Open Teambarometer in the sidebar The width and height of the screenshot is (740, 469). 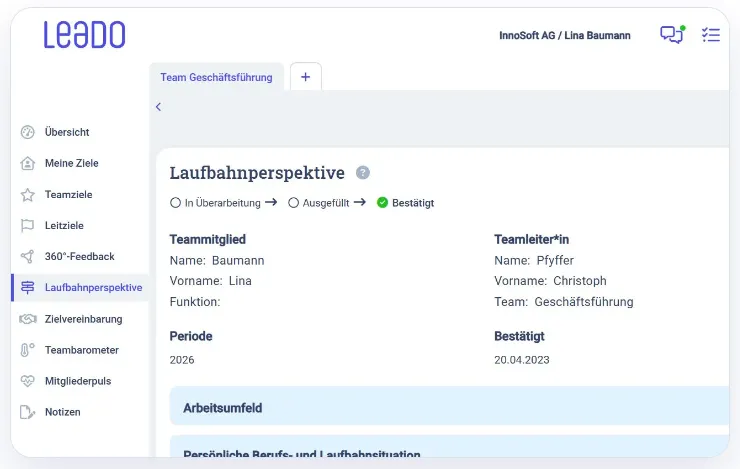point(82,350)
